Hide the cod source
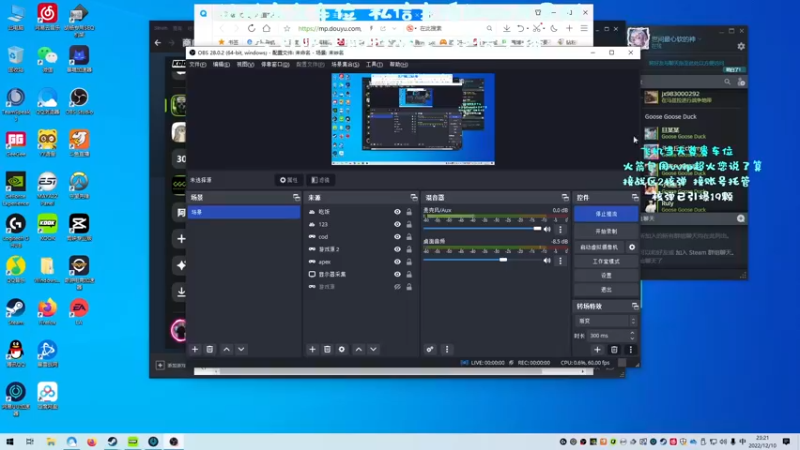The image size is (800, 450). pyautogui.click(x=397, y=237)
